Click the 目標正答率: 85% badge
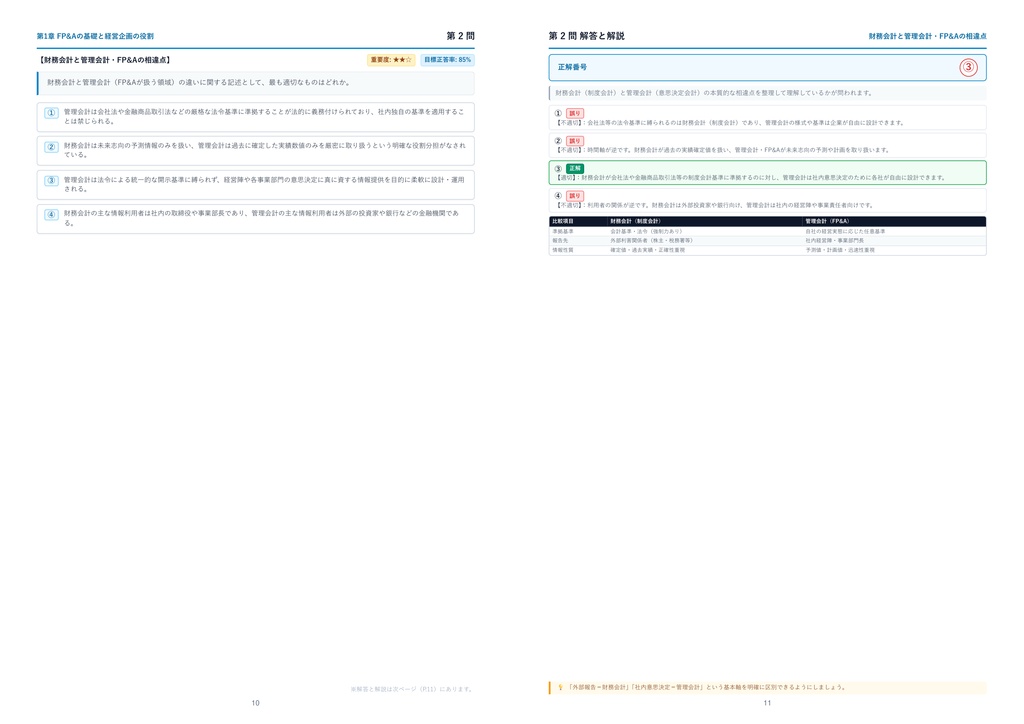1024x724 pixels. (447, 60)
